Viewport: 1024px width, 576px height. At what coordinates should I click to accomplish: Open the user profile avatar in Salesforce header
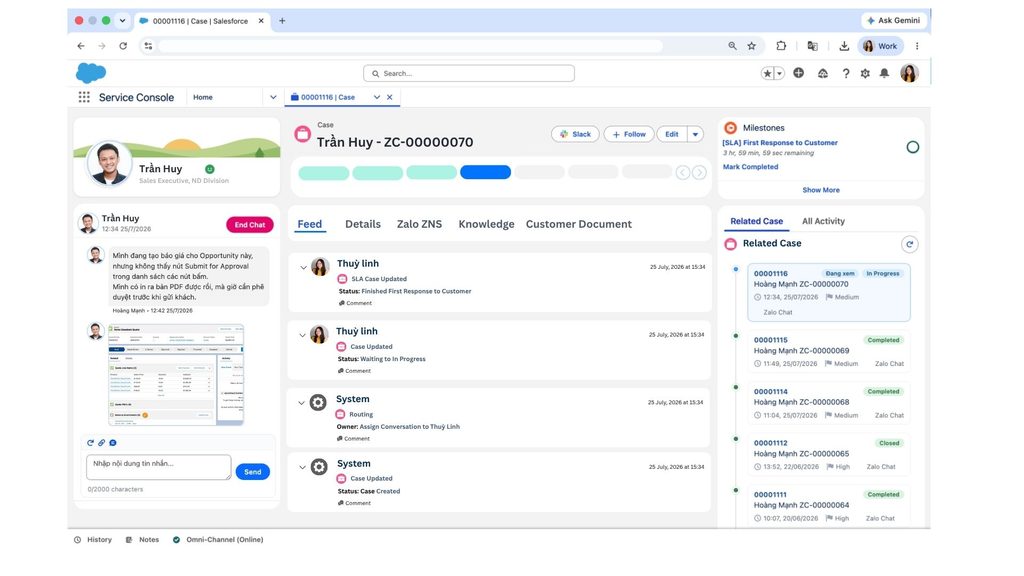[909, 73]
